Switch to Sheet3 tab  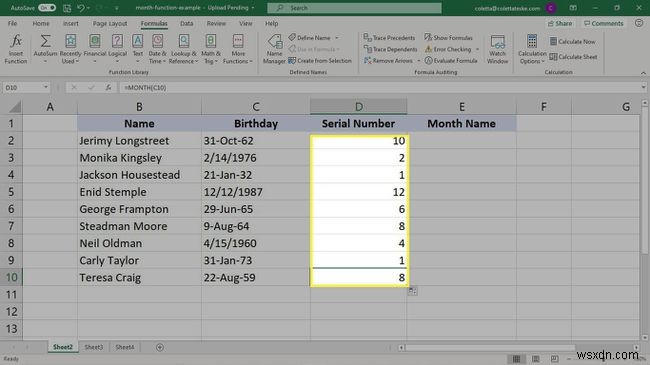coord(94,347)
